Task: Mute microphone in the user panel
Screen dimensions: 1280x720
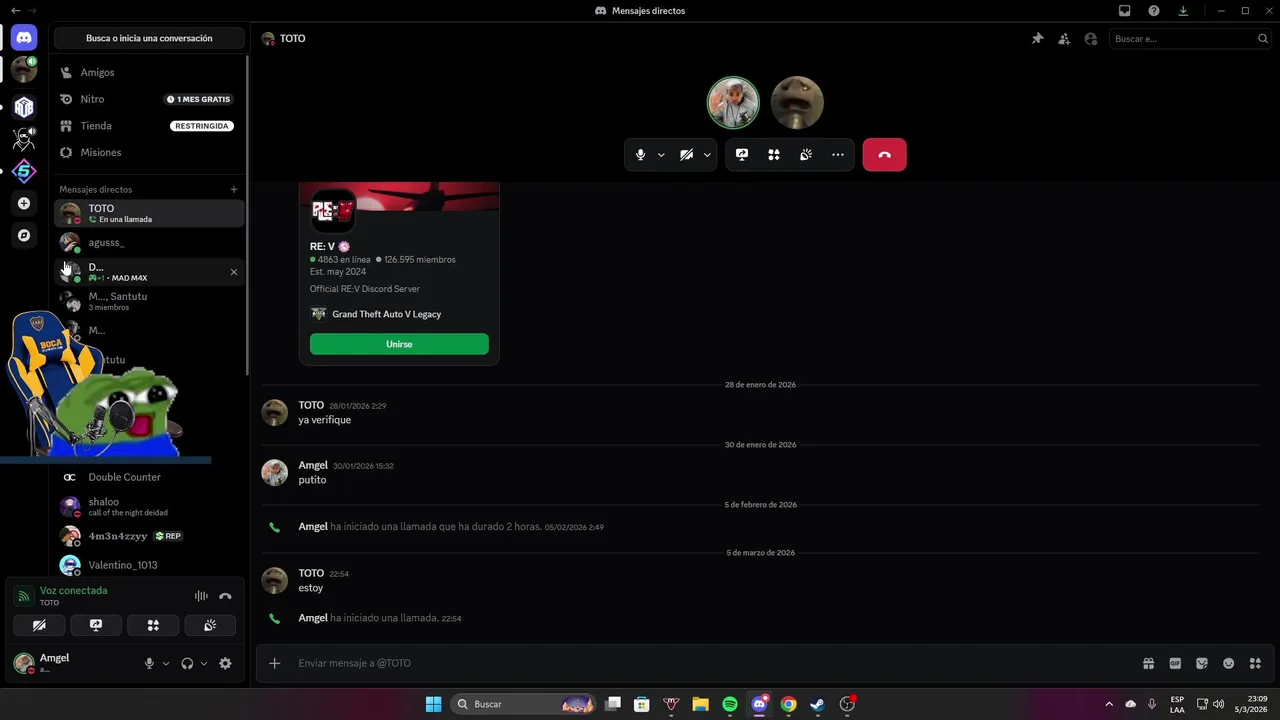Action: 149,663
